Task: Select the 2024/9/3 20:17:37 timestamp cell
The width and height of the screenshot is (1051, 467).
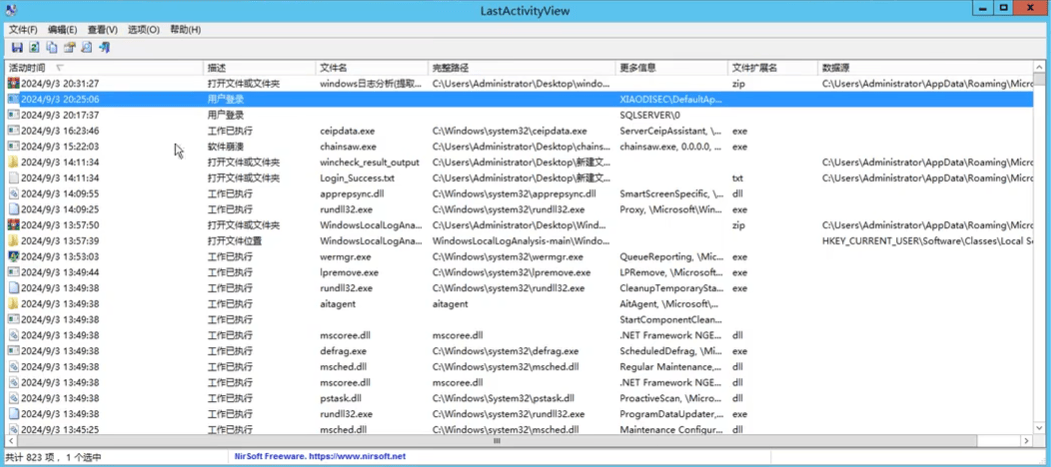Action: (x=60, y=115)
